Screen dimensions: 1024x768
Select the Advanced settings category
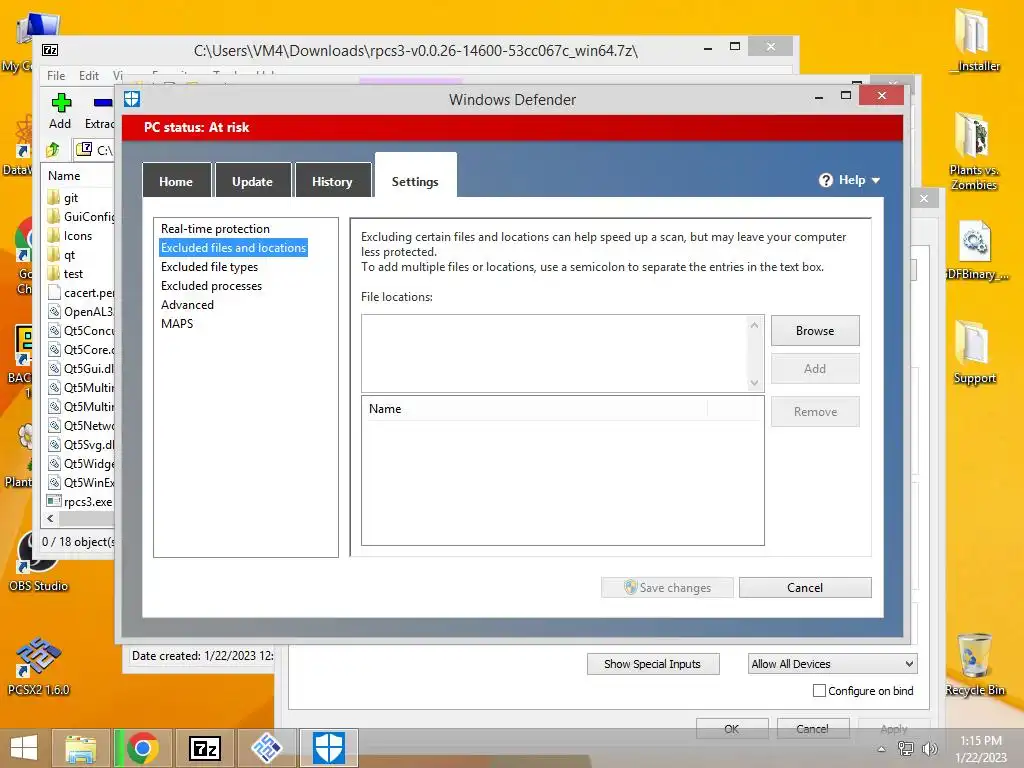coord(187,304)
